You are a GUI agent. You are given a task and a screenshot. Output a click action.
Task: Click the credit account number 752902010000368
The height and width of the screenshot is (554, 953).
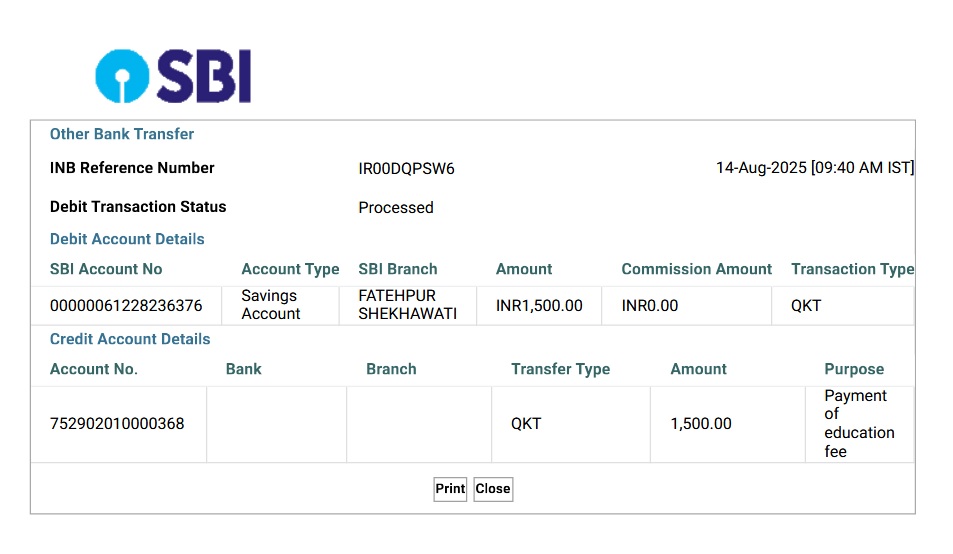coord(117,424)
